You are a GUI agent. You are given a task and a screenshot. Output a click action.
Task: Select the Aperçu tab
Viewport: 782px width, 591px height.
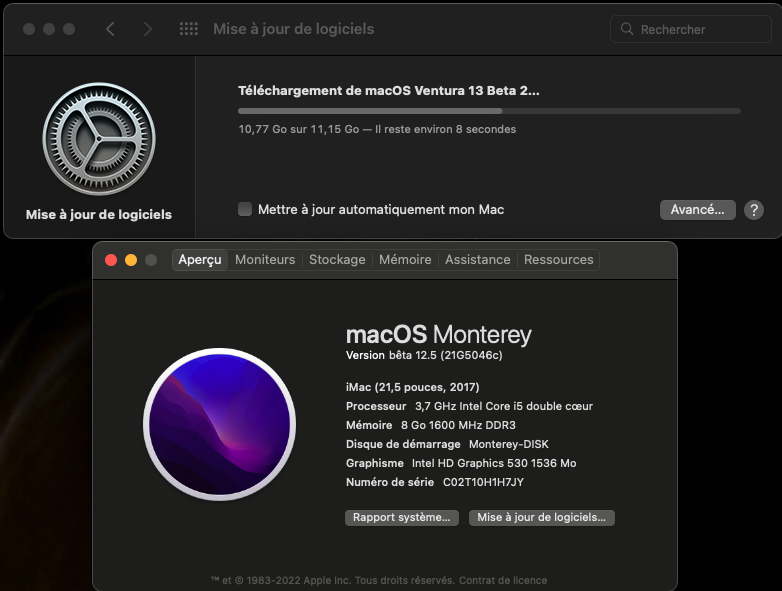(x=200, y=260)
